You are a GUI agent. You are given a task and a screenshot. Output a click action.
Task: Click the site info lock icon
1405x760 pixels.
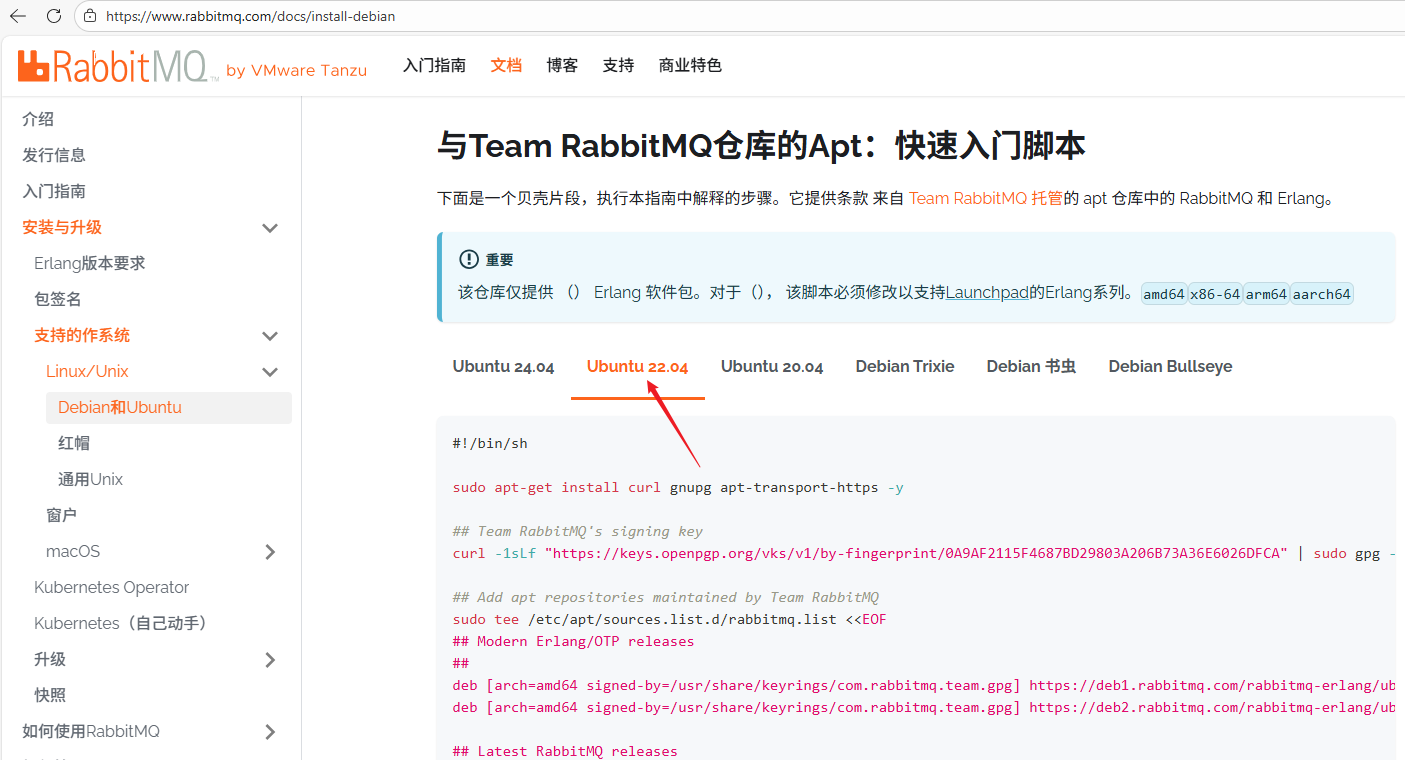(90, 16)
